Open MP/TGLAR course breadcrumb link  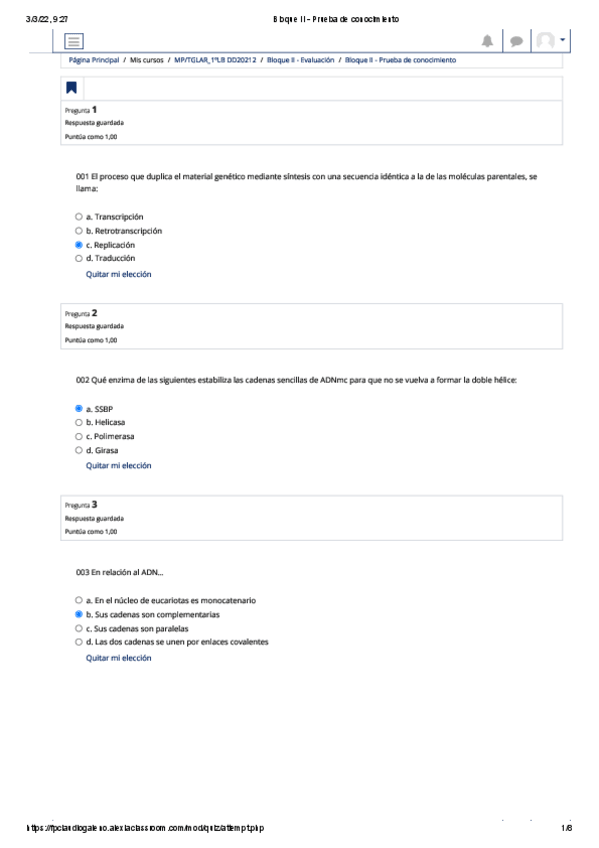(215, 60)
